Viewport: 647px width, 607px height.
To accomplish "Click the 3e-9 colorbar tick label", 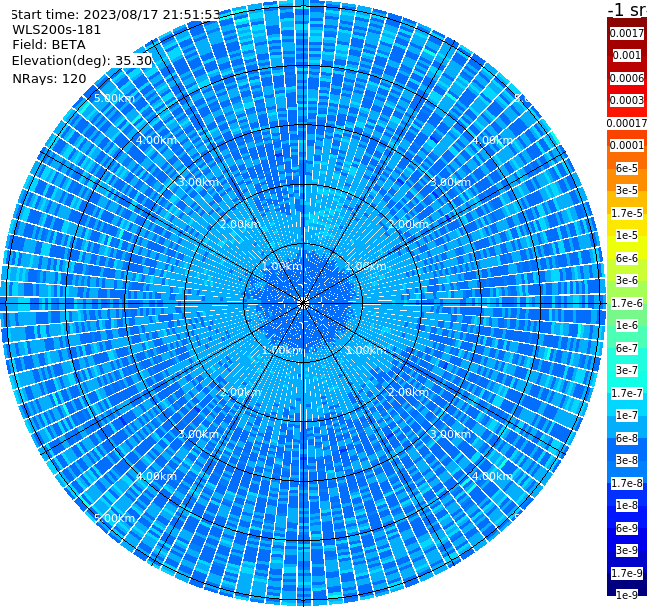I will pos(627,550).
